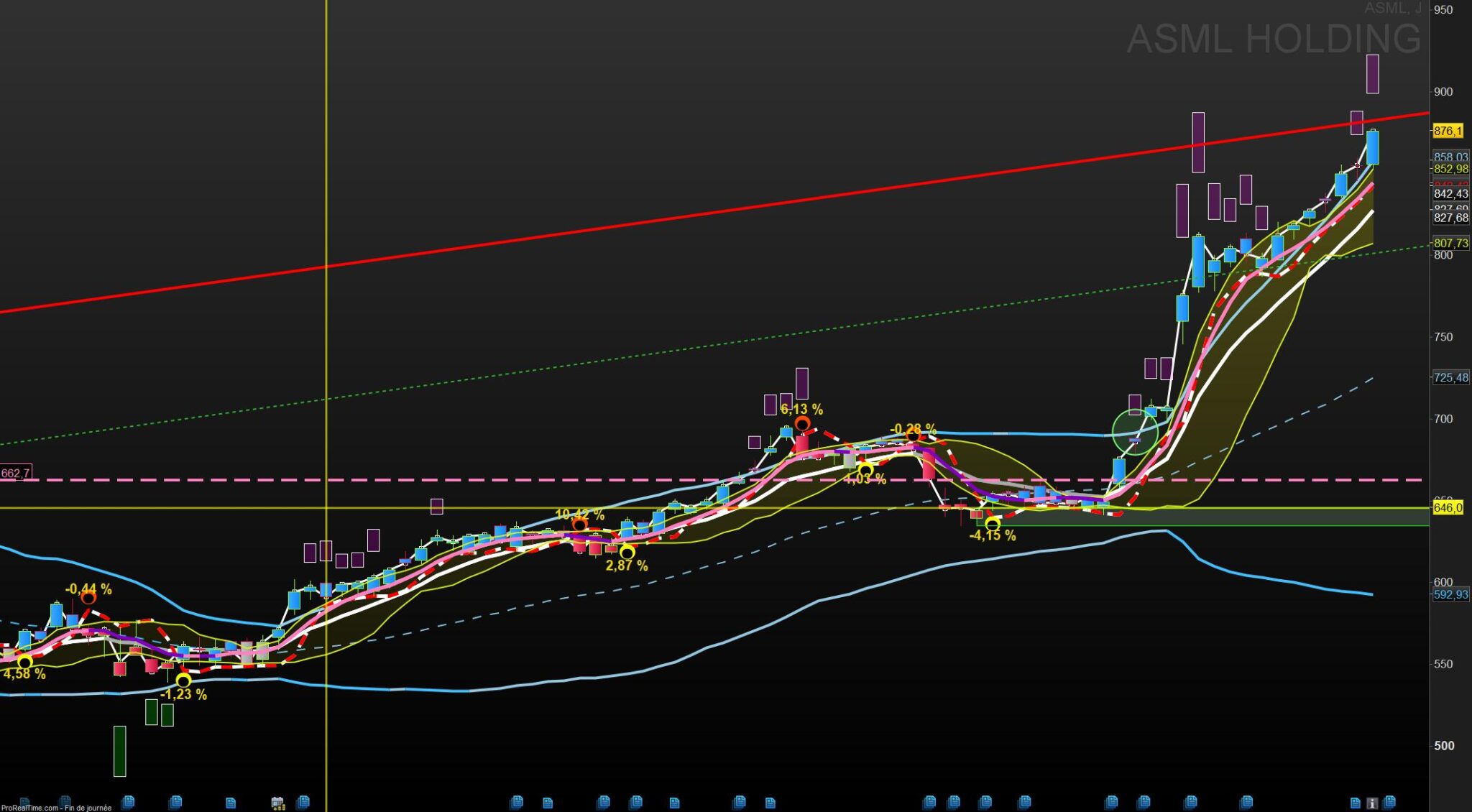
Task: Click the calendar dividend event icon
Action: [x=277, y=803]
